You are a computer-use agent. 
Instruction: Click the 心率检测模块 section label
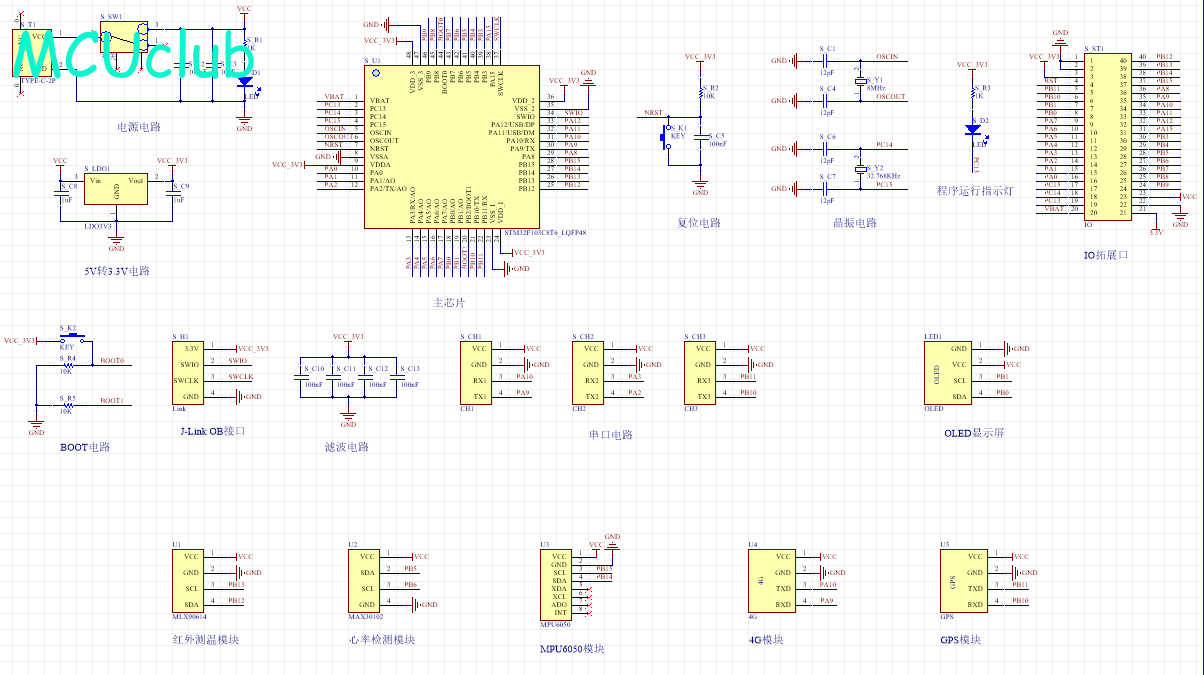point(381,639)
